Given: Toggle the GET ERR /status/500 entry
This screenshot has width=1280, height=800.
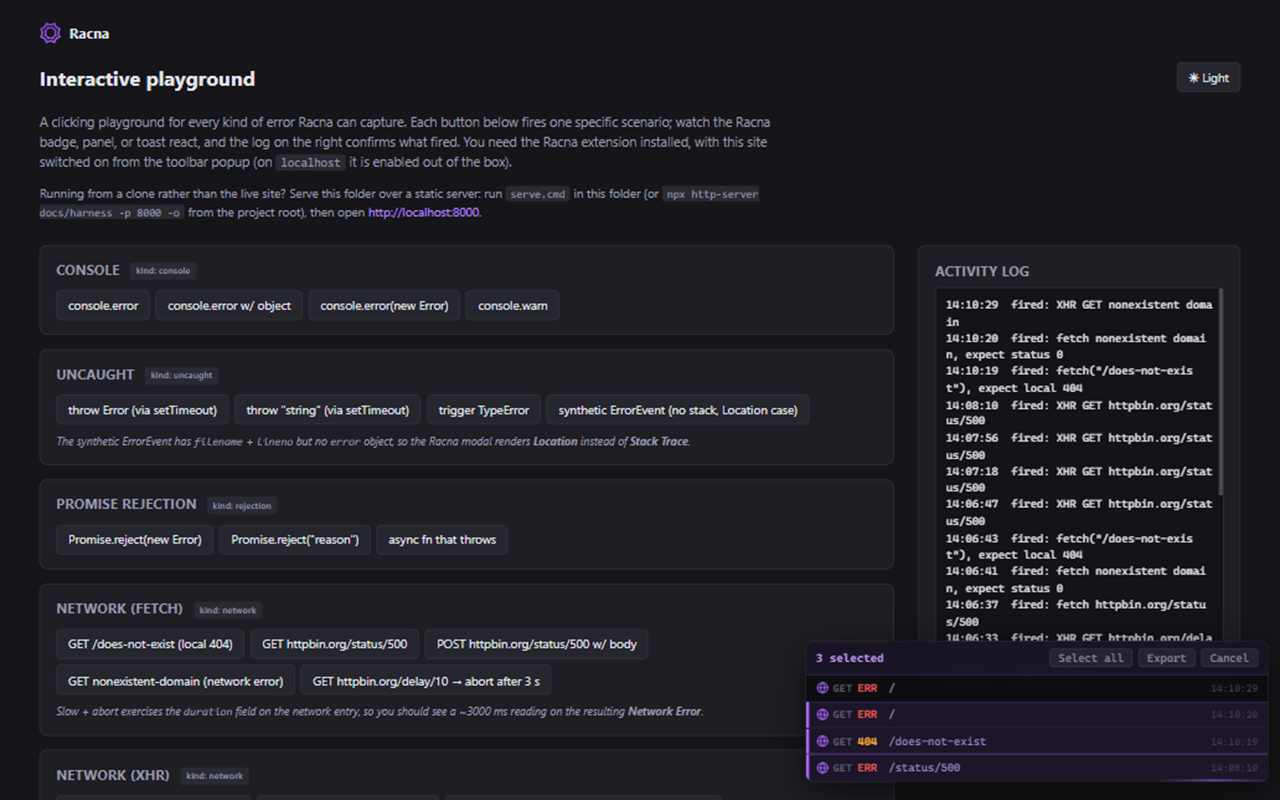Looking at the screenshot, I should click(1037, 768).
